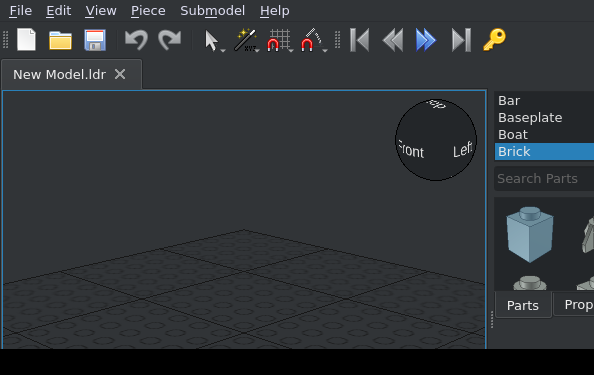Click the golden key icon

pos(494,39)
